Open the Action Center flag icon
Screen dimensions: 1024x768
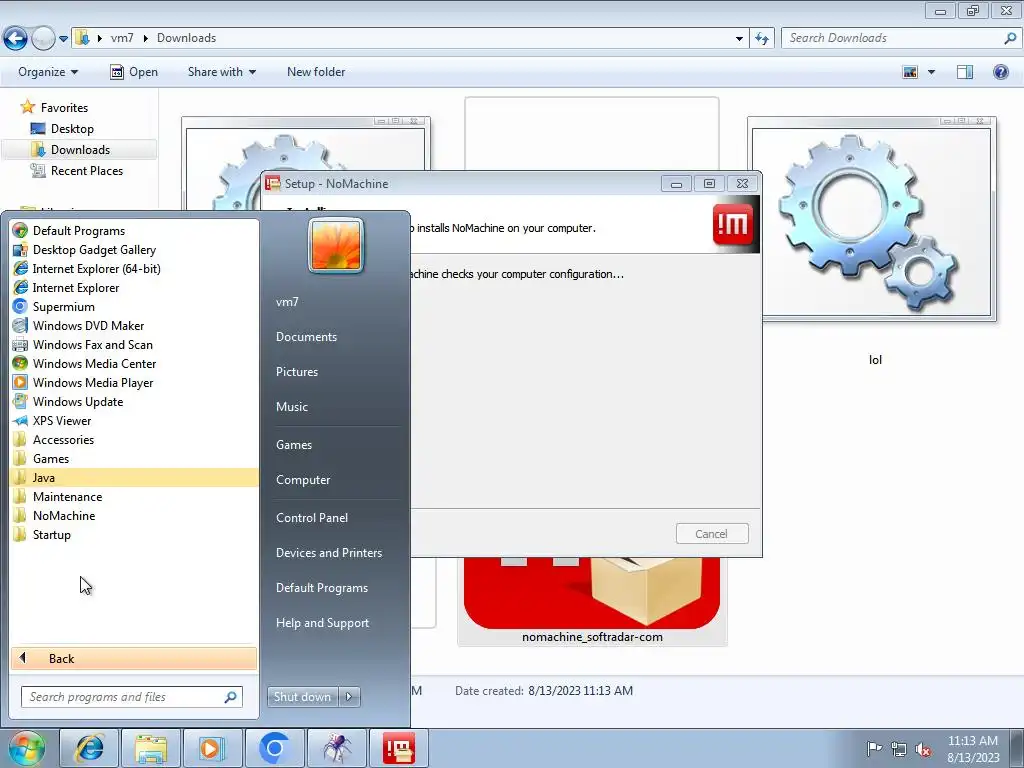click(x=874, y=748)
